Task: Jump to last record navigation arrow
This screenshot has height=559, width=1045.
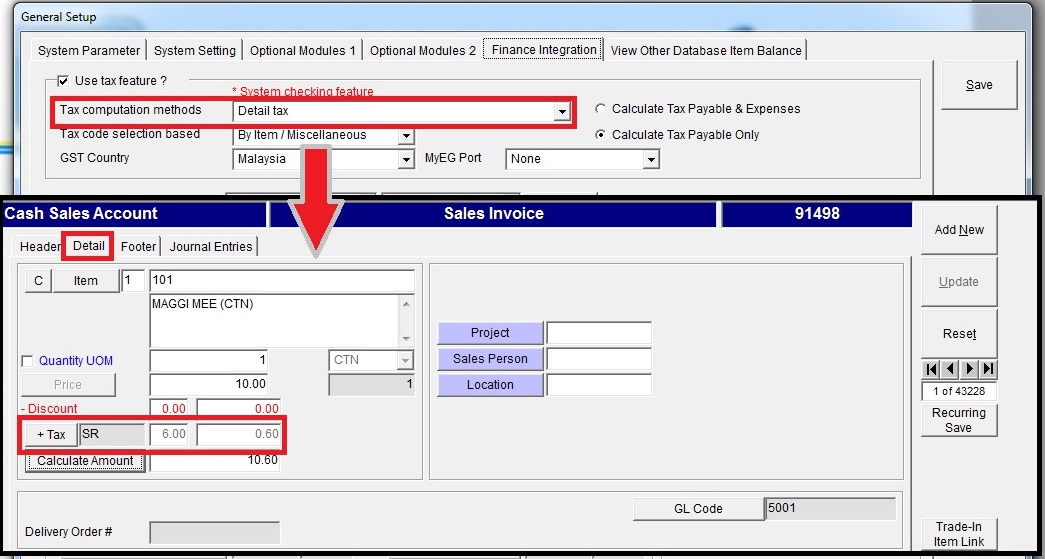Action: tap(988, 369)
